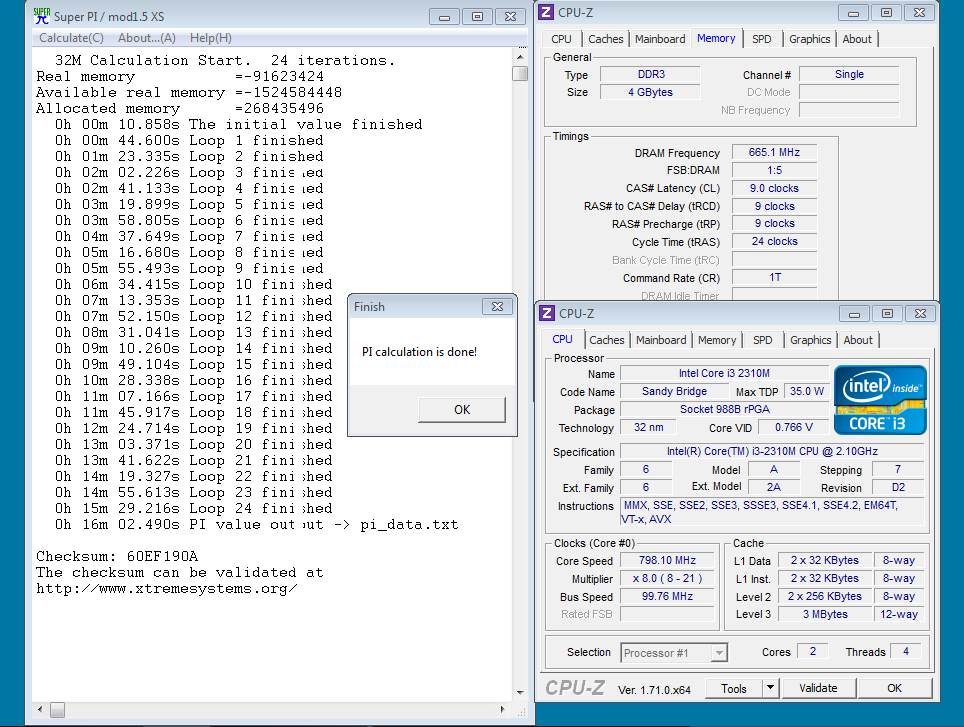
Task: Click the Checksum: 60EF190A line in Super PI
Action: tap(117, 556)
